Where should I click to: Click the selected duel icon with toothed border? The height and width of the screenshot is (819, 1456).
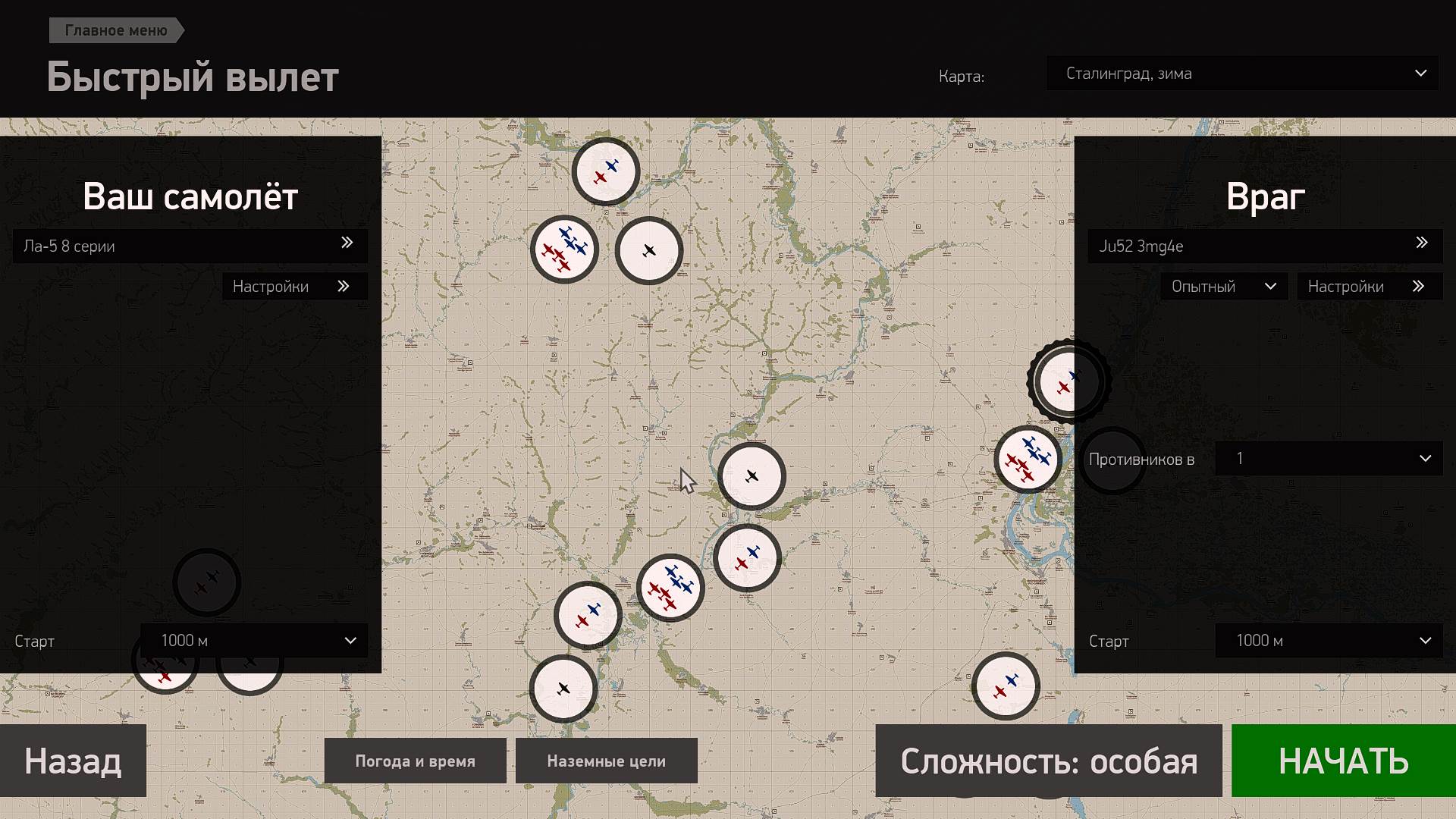coord(1068,381)
